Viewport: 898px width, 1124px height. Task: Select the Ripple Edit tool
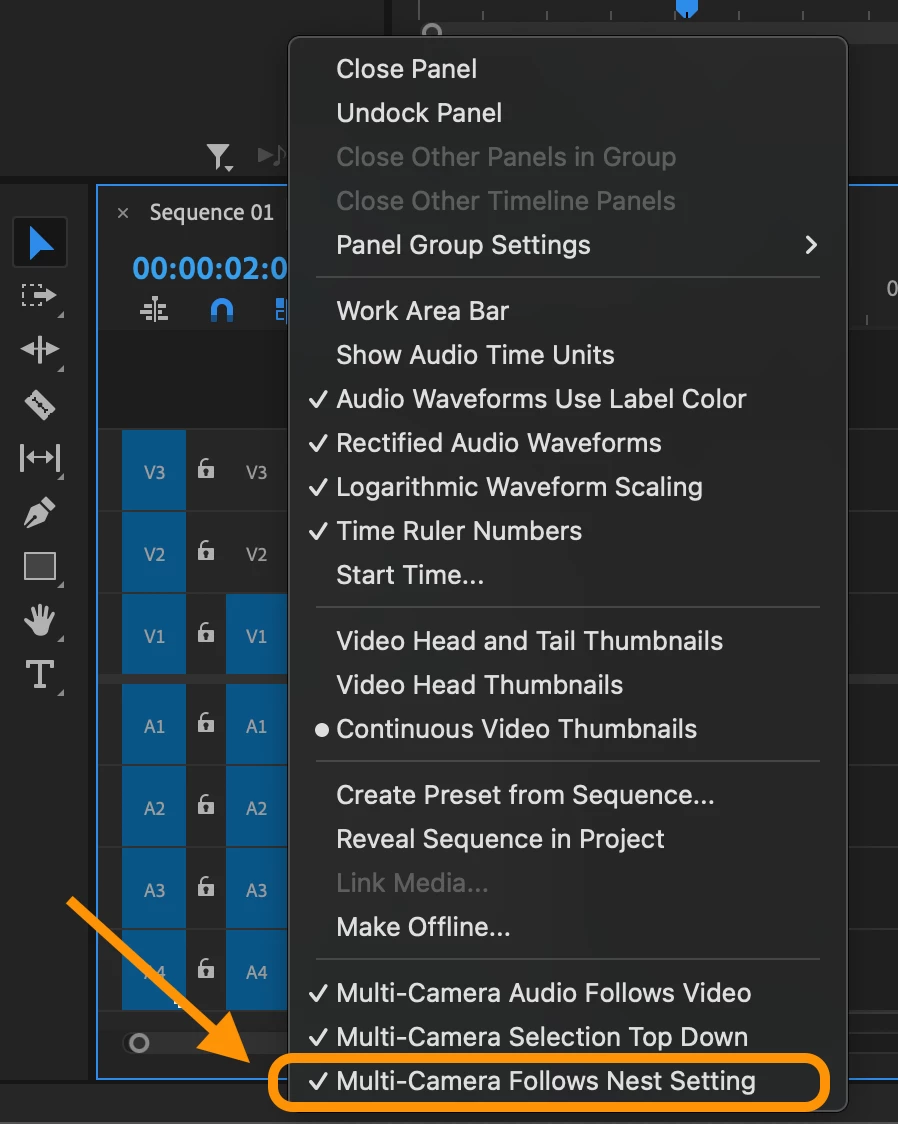(x=39, y=349)
